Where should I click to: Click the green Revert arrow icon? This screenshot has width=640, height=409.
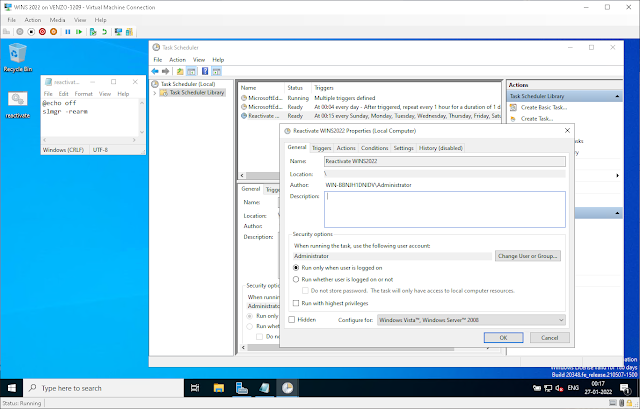[104, 31]
